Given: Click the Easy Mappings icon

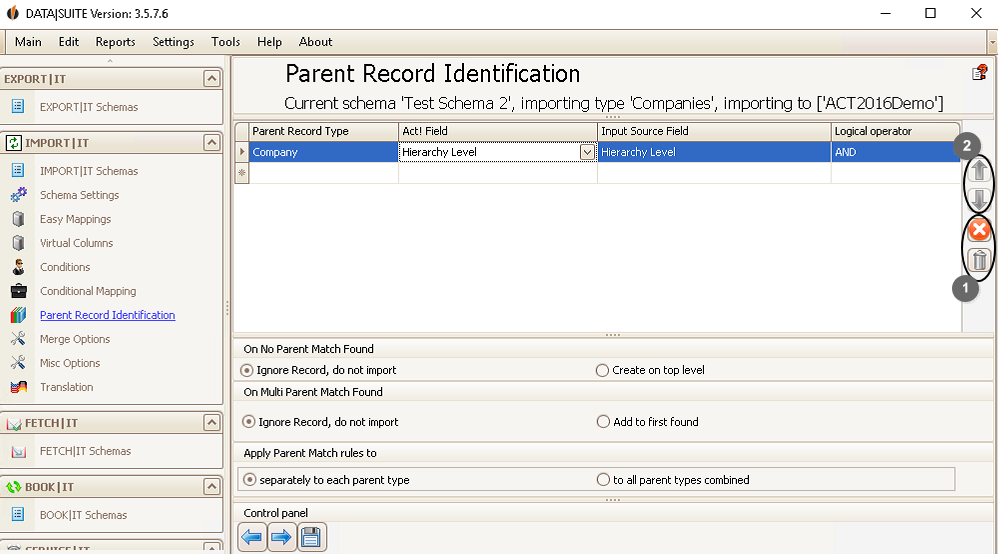Looking at the screenshot, I should (18, 218).
